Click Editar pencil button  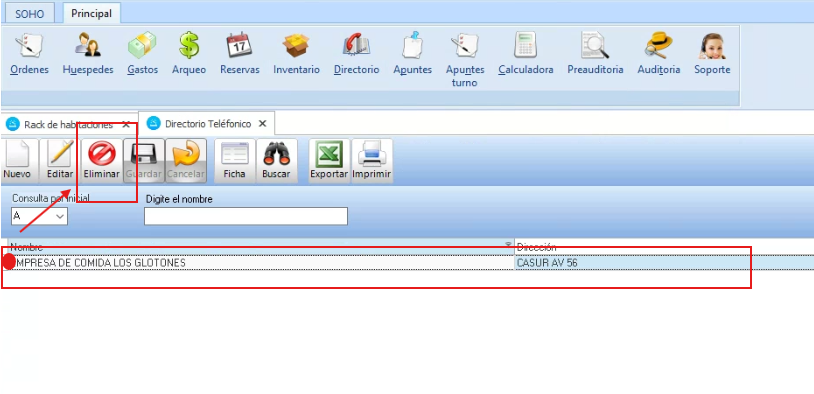pos(60,161)
